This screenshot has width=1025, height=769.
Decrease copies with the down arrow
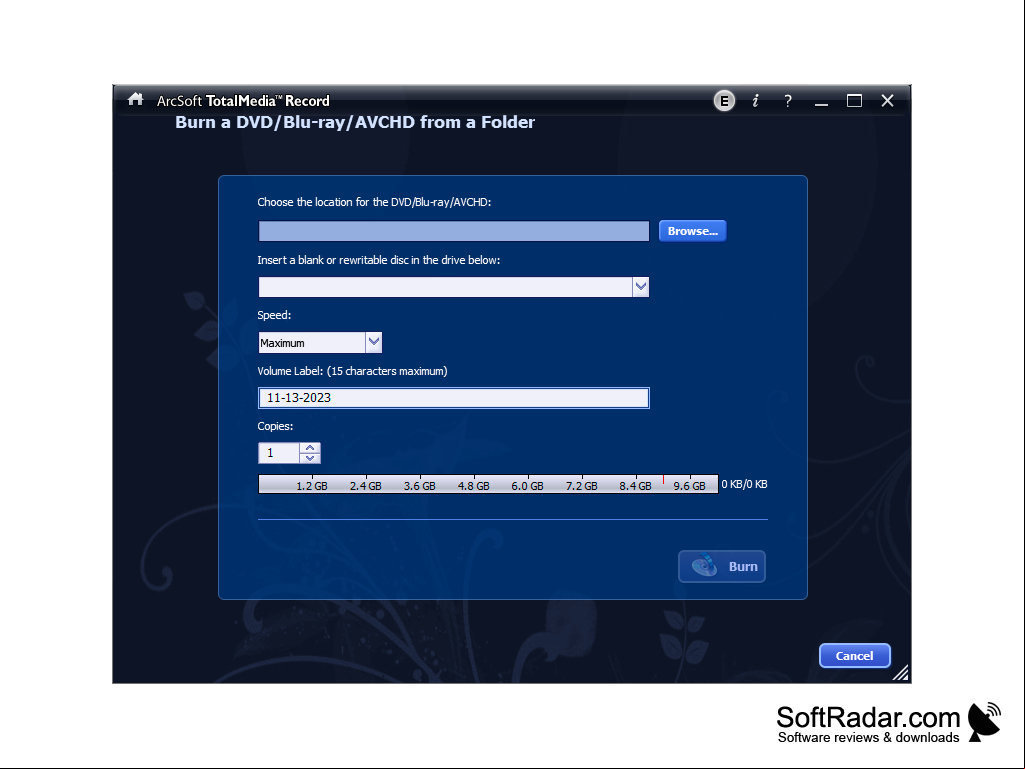click(310, 458)
